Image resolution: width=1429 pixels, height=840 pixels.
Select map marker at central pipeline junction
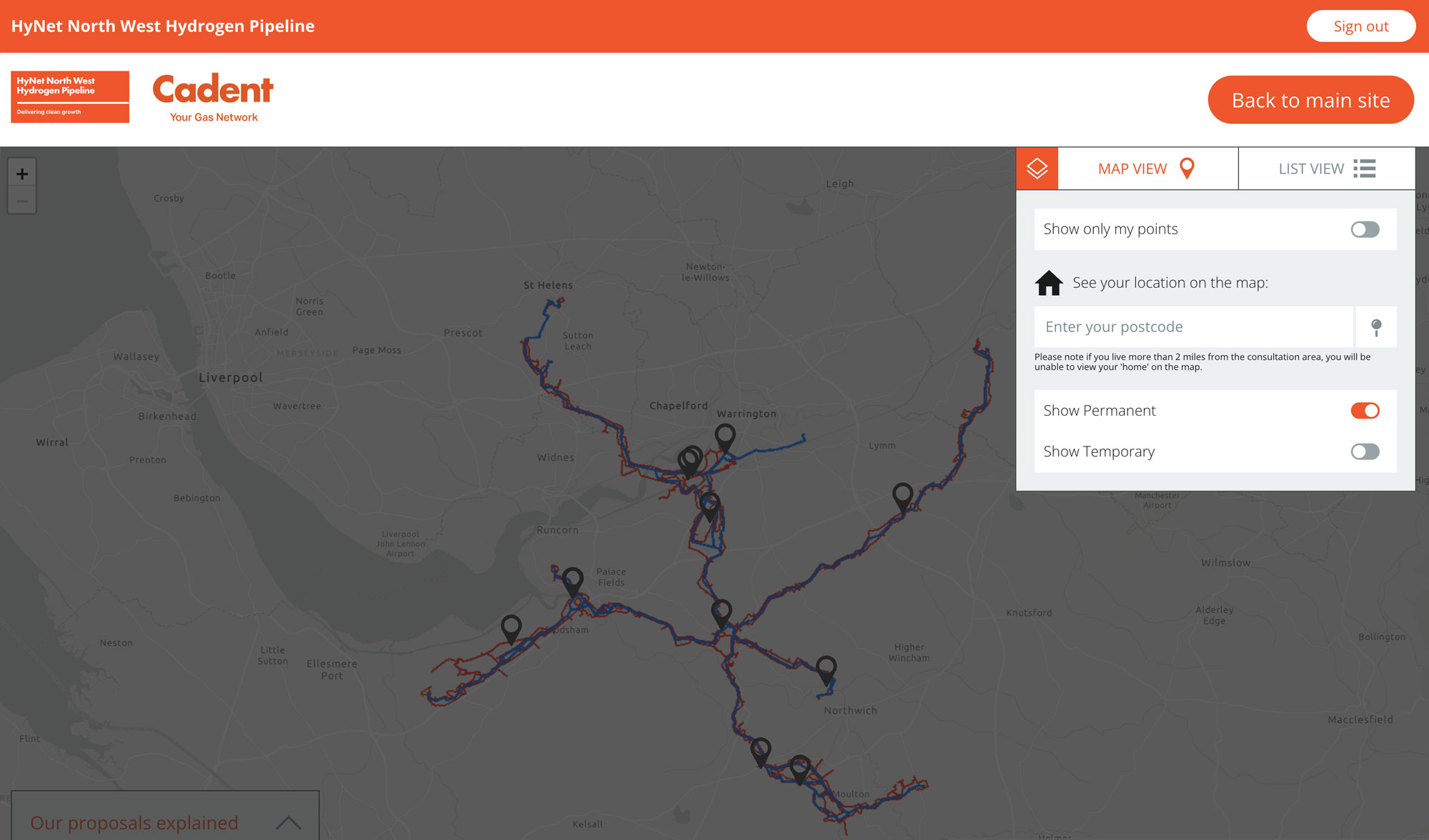coord(722,614)
